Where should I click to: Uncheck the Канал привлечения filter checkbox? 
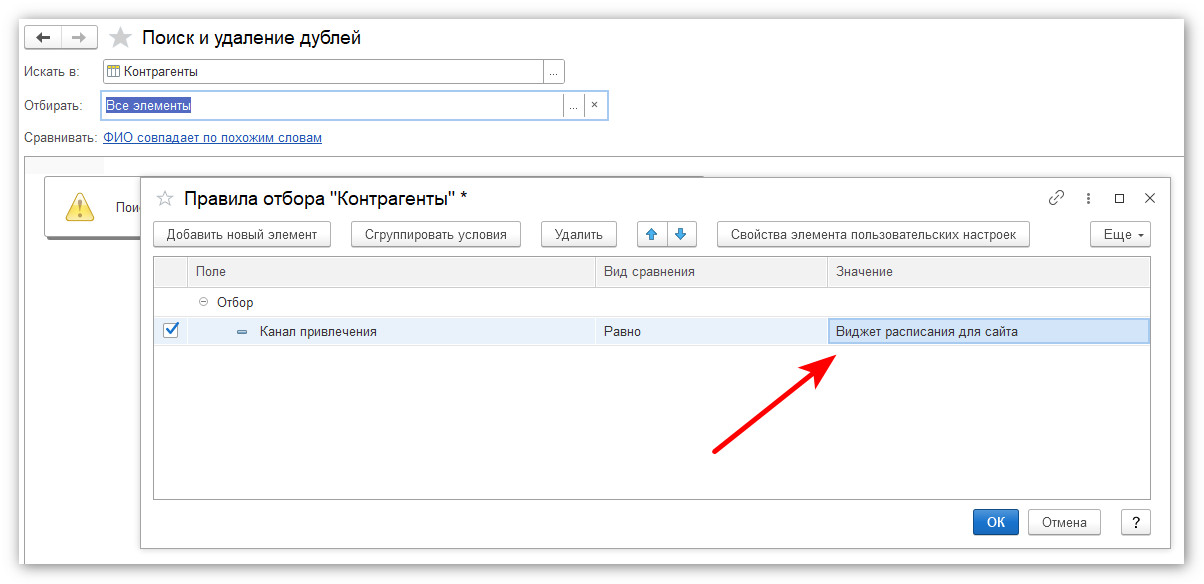click(171, 330)
